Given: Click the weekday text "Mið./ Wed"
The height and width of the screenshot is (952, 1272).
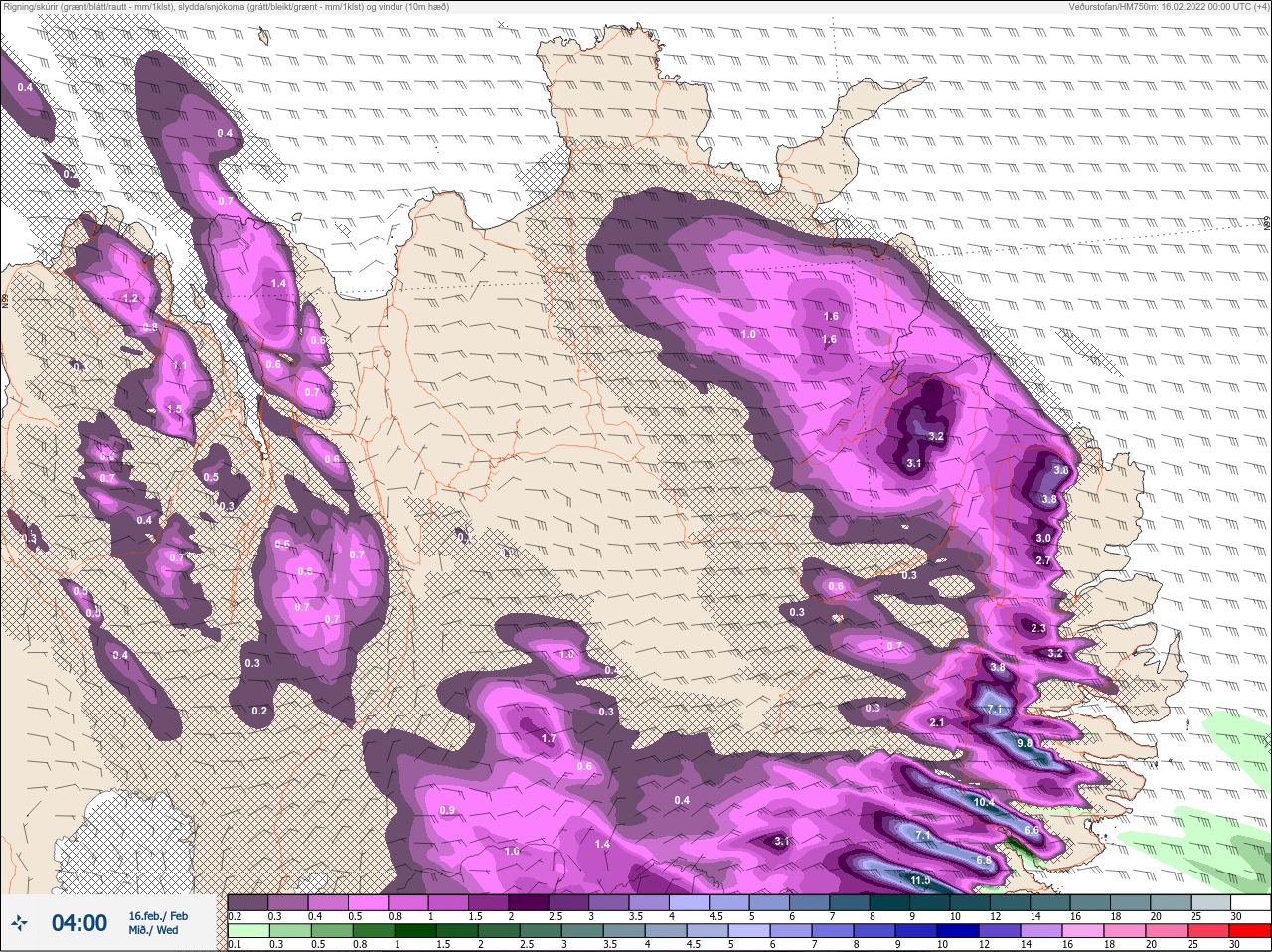Looking at the screenshot, I should [x=153, y=930].
